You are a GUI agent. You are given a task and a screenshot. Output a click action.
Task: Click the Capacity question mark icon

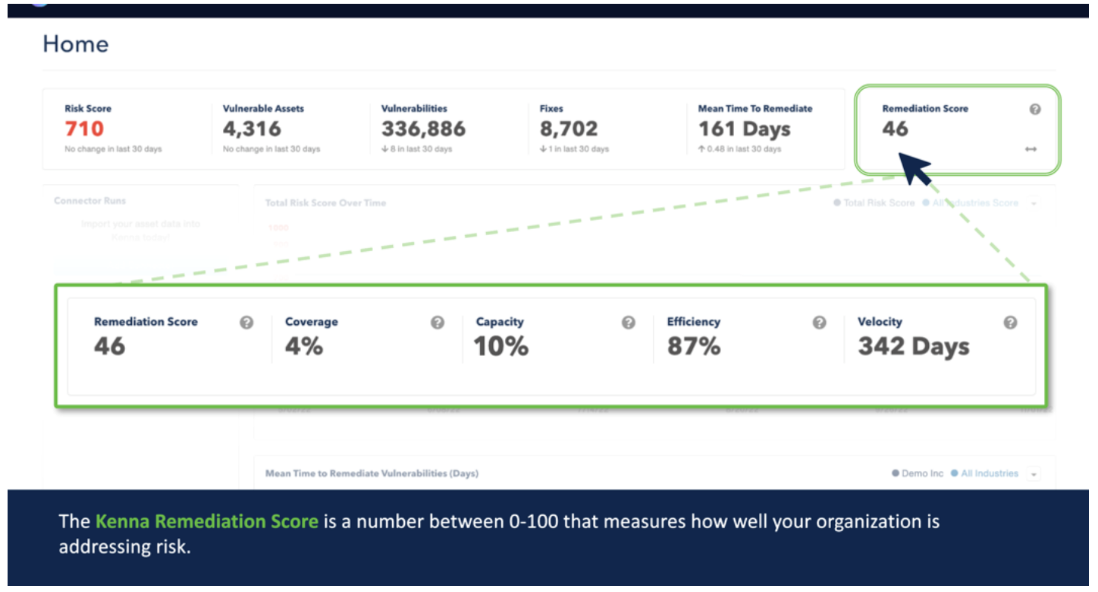(628, 322)
